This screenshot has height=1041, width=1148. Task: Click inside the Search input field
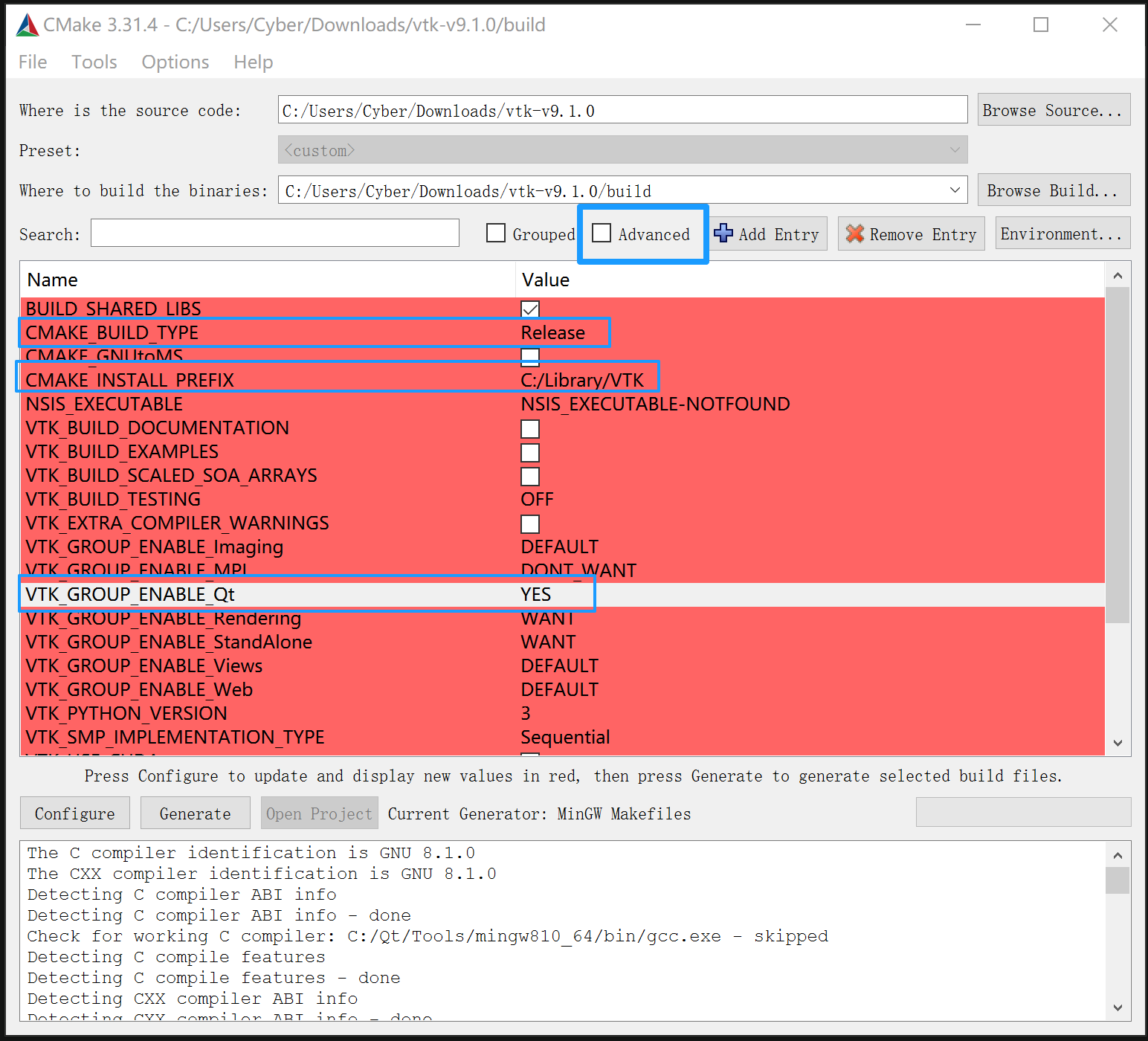(x=274, y=233)
